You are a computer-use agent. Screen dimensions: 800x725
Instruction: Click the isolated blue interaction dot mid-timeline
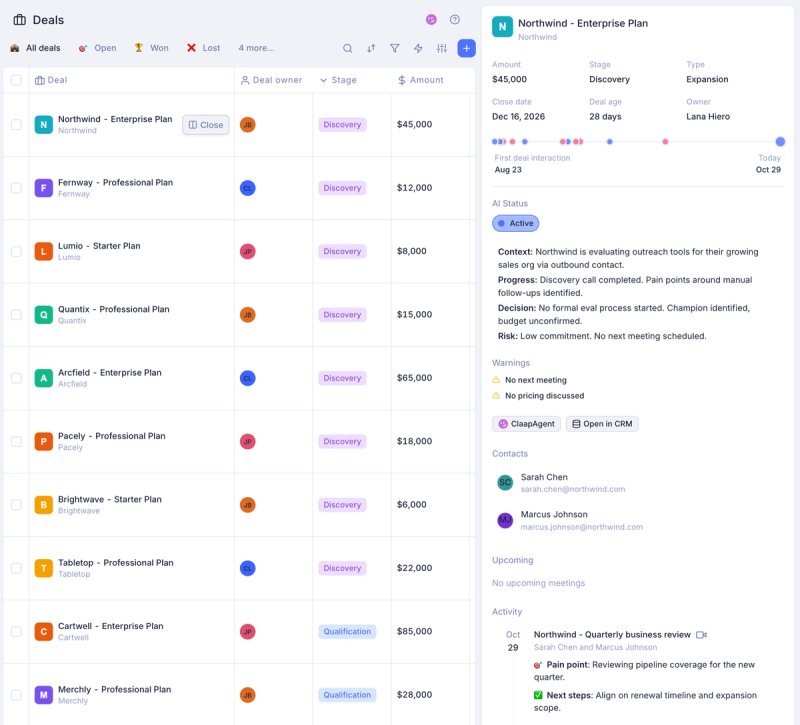[610, 142]
